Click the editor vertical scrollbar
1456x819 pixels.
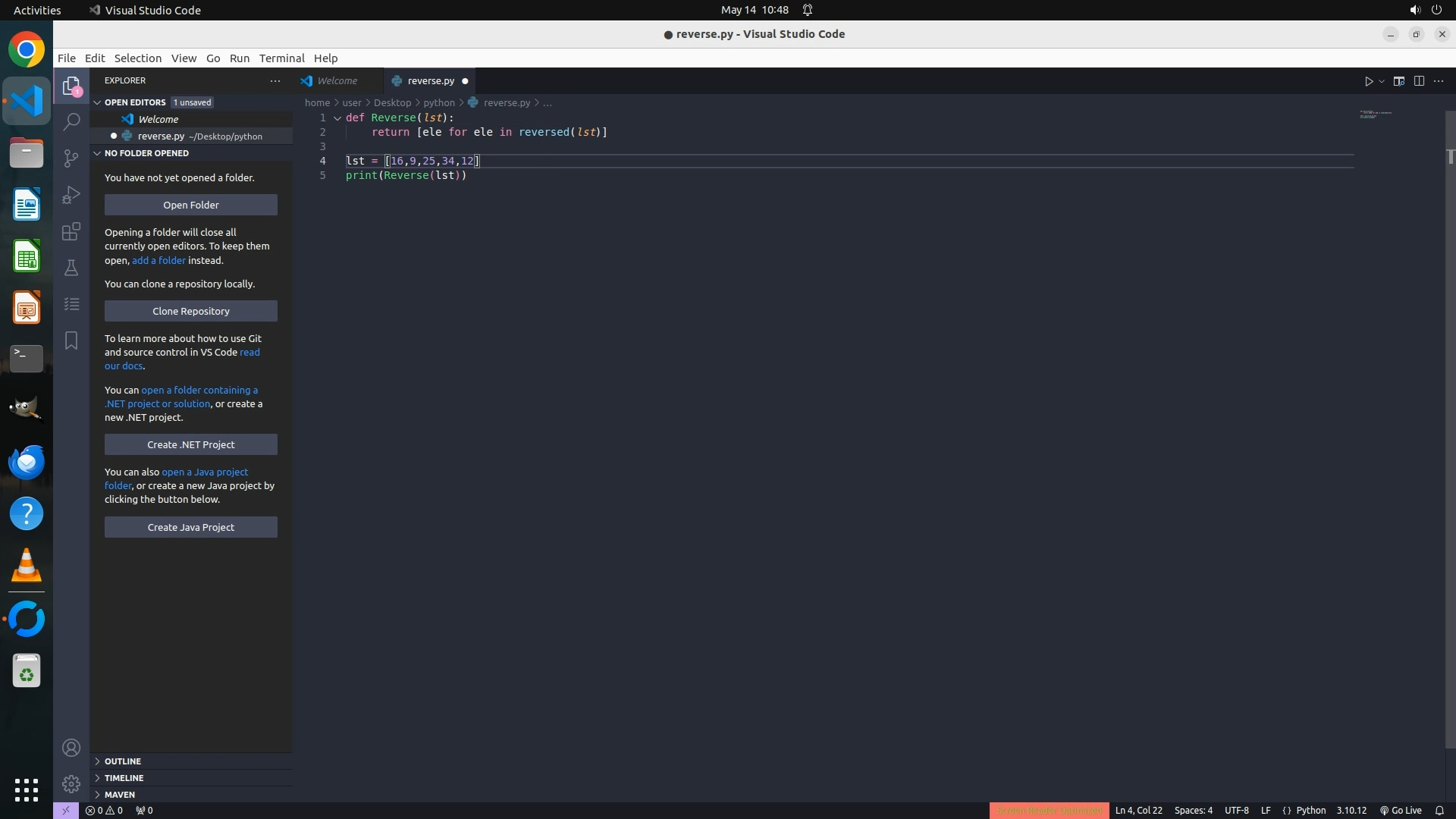point(1450,425)
